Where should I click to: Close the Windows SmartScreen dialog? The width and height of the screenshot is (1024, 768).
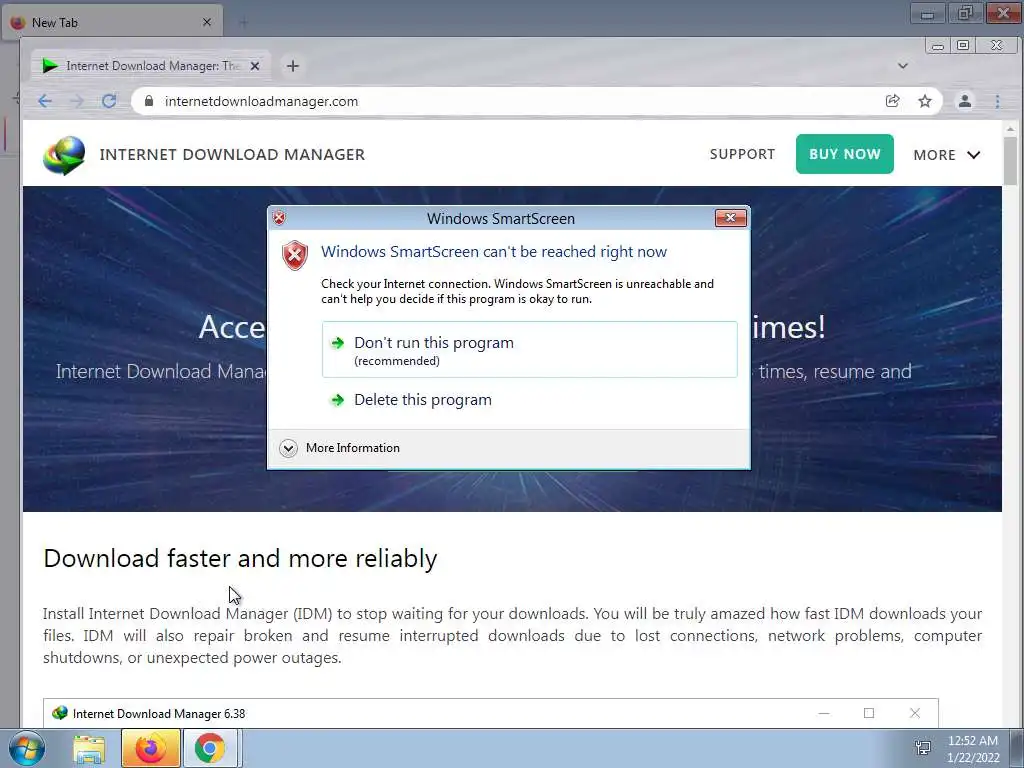[x=730, y=218]
